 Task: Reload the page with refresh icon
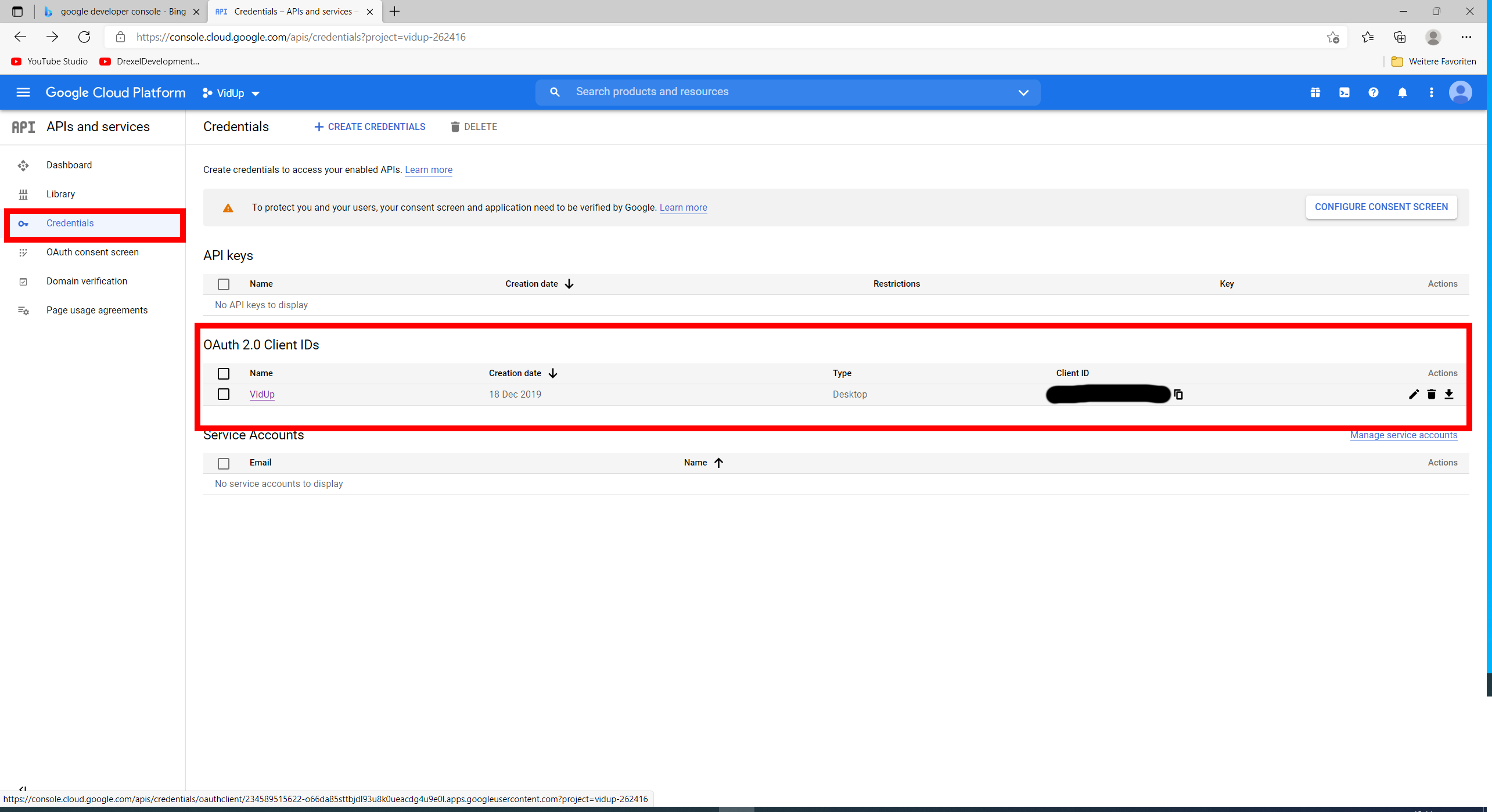tap(84, 37)
